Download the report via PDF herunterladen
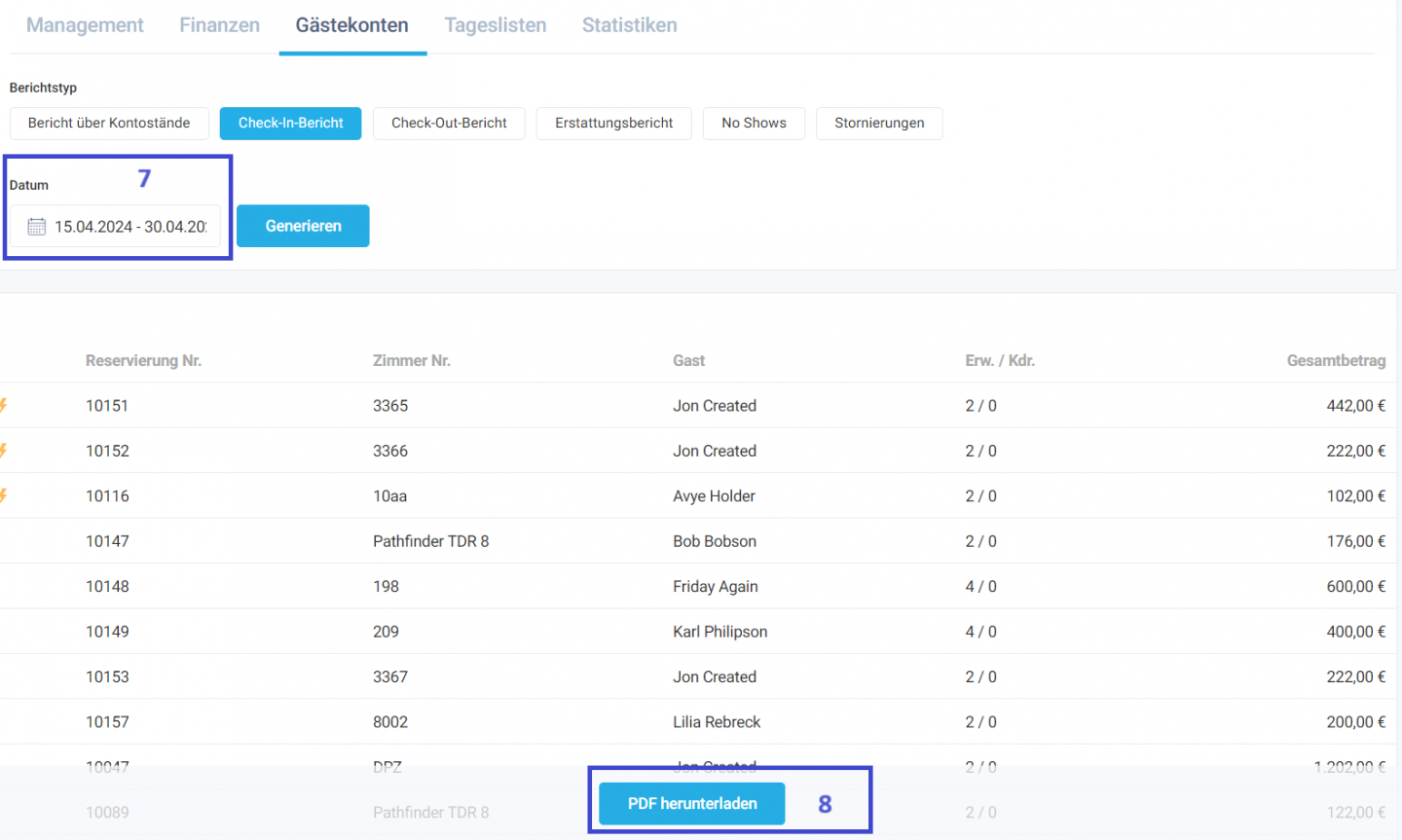 [x=691, y=804]
